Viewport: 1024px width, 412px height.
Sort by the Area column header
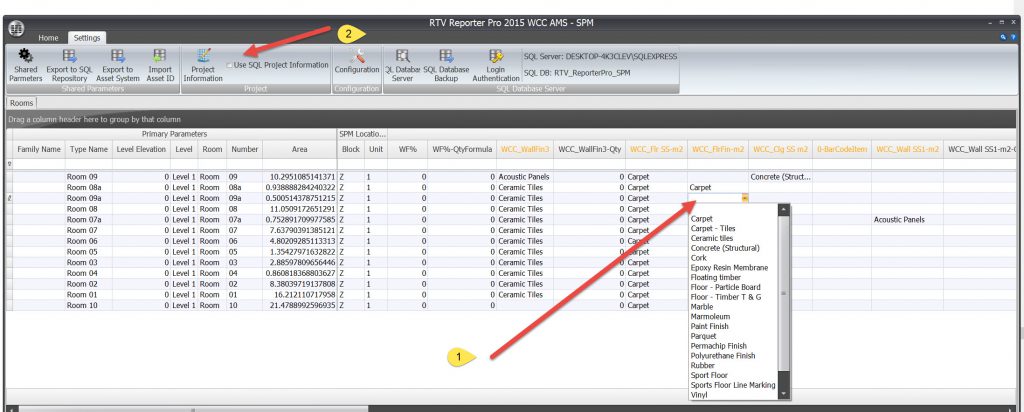(x=299, y=149)
